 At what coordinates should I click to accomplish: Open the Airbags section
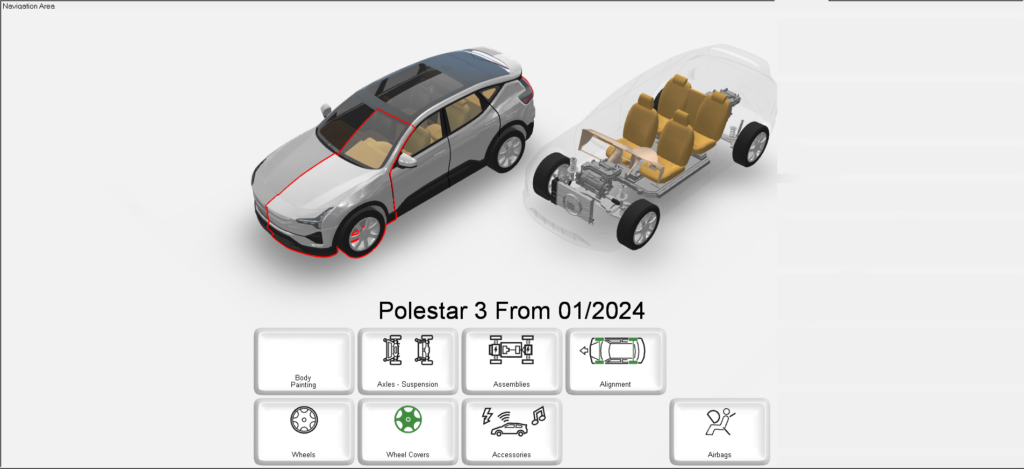tap(719, 431)
